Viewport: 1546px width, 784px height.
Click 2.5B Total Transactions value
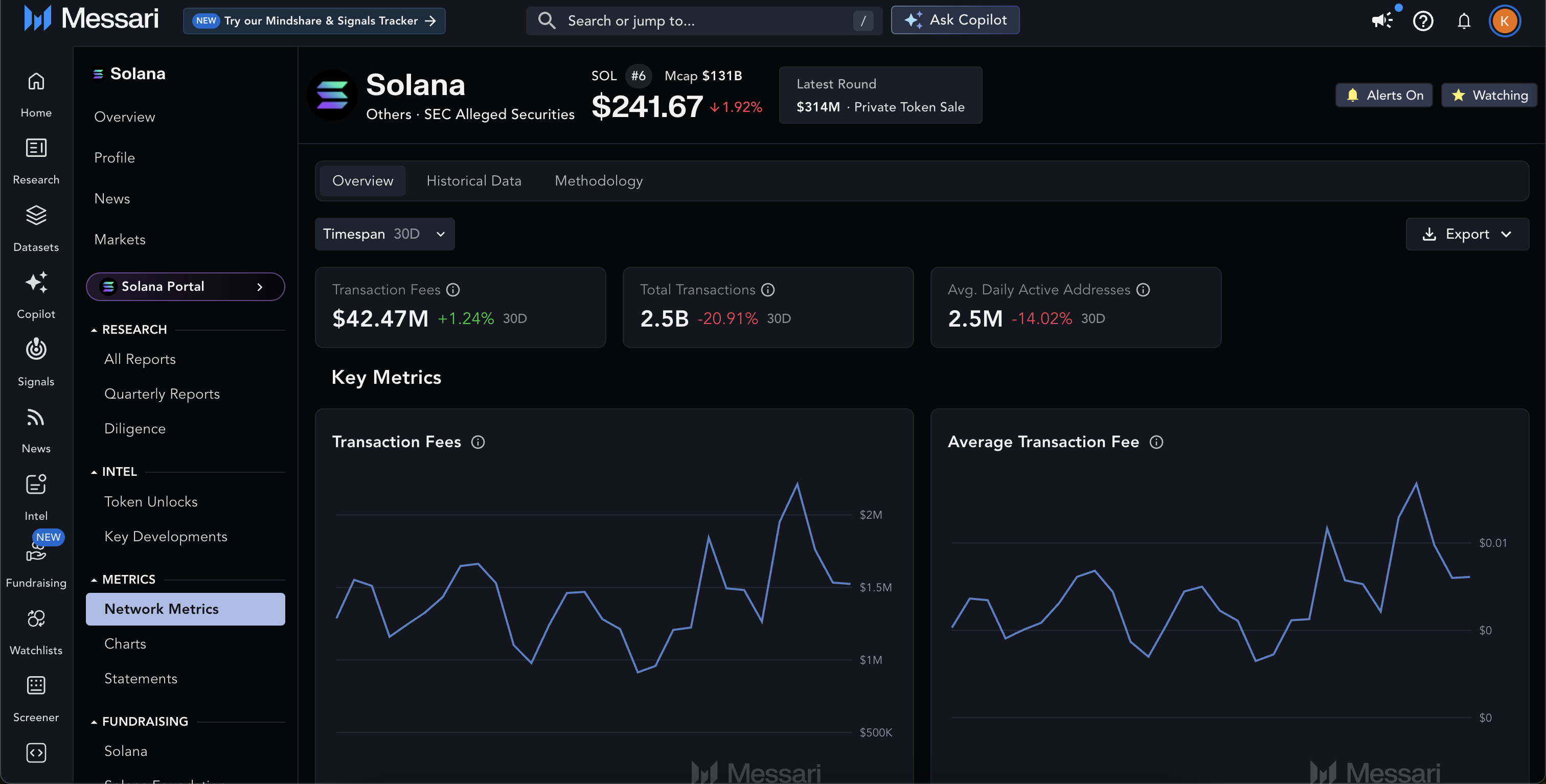pos(665,318)
